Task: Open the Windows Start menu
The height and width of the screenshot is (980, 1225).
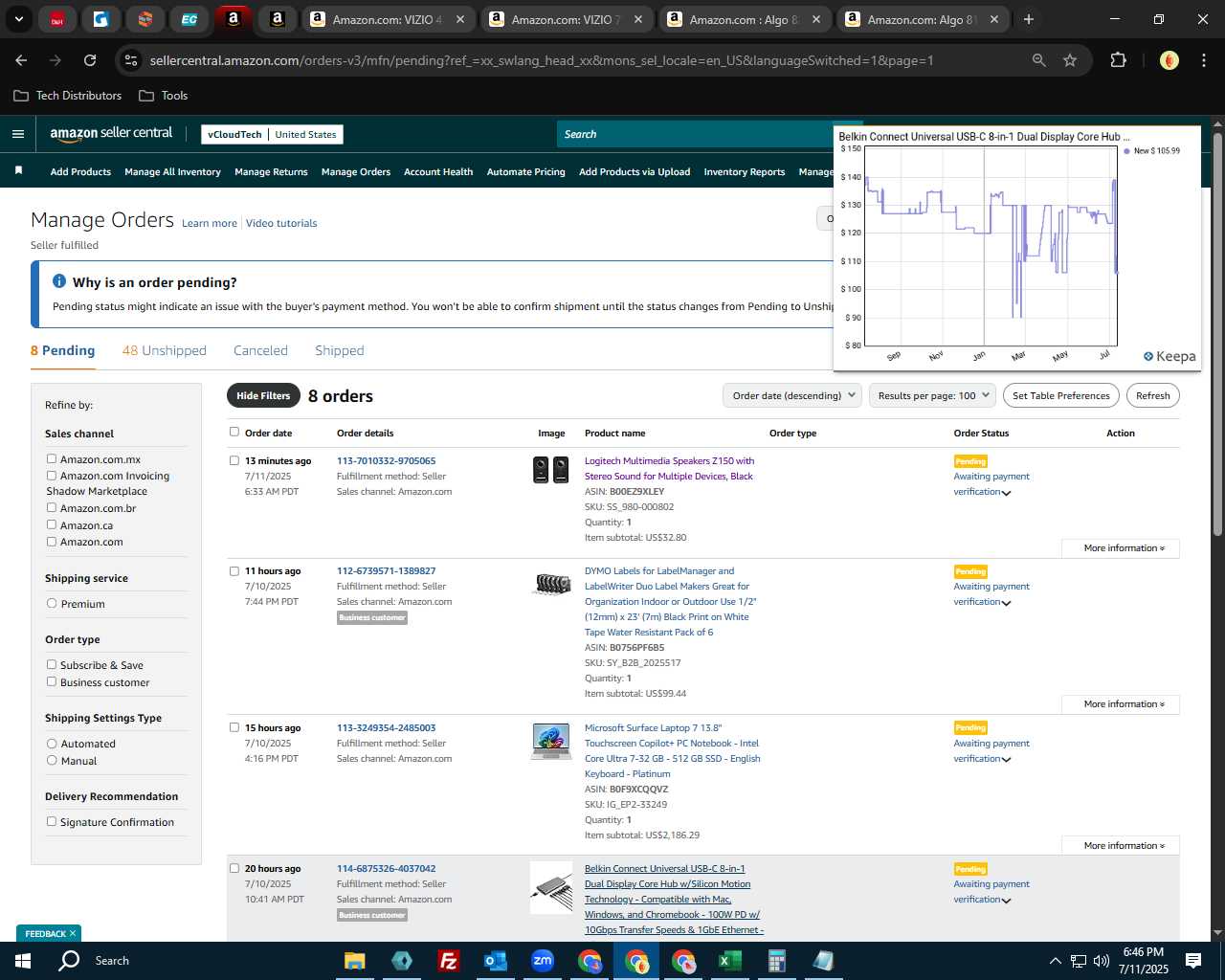Action: pos(22,961)
